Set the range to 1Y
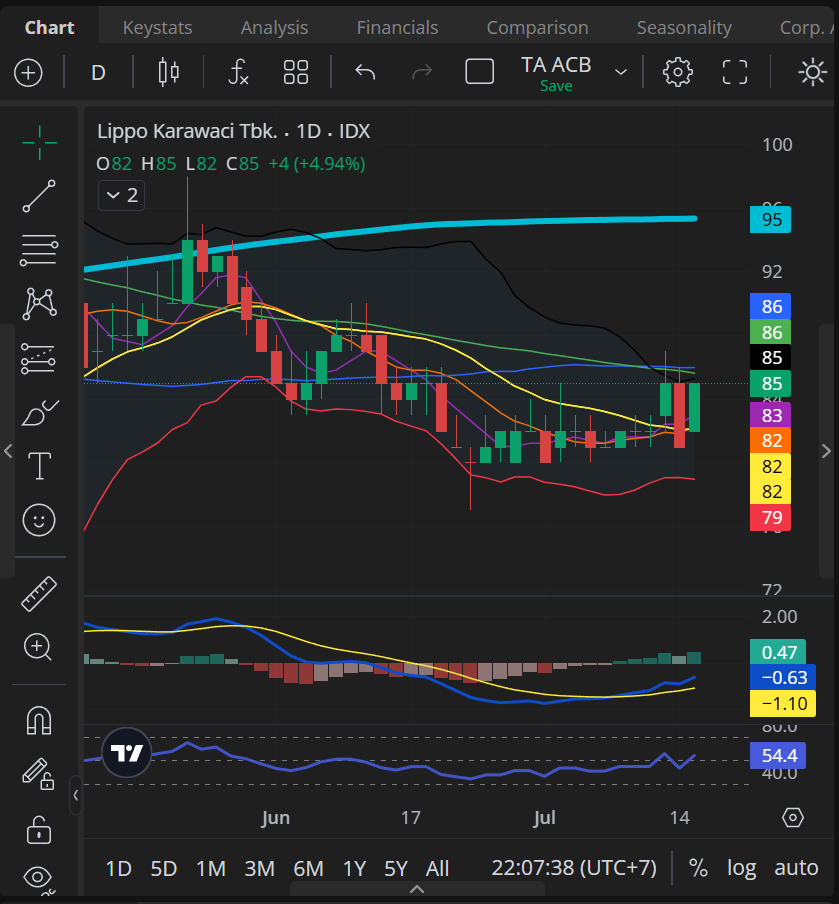The height and width of the screenshot is (904, 839). (x=355, y=868)
